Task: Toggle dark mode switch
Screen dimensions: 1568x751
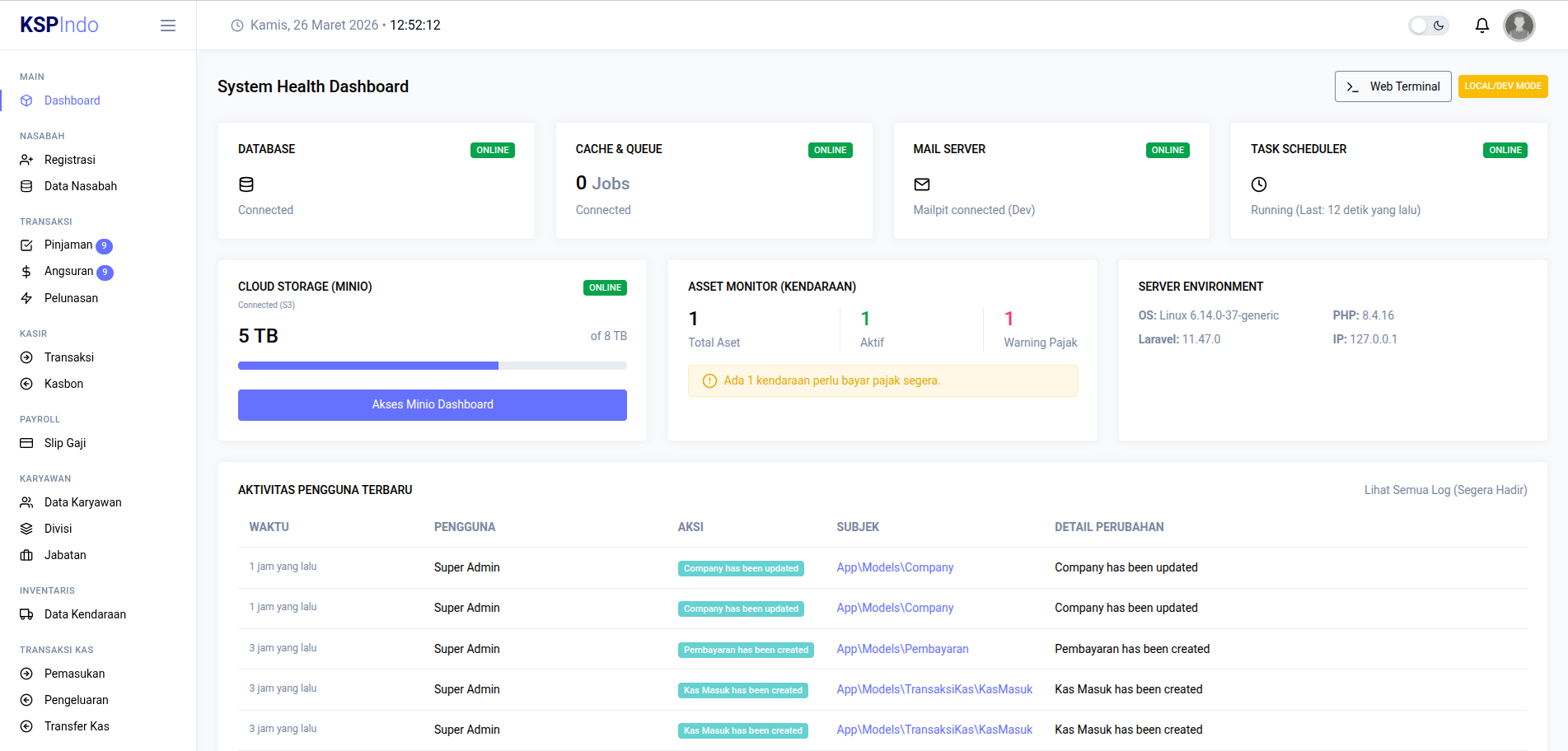Action: (1428, 26)
